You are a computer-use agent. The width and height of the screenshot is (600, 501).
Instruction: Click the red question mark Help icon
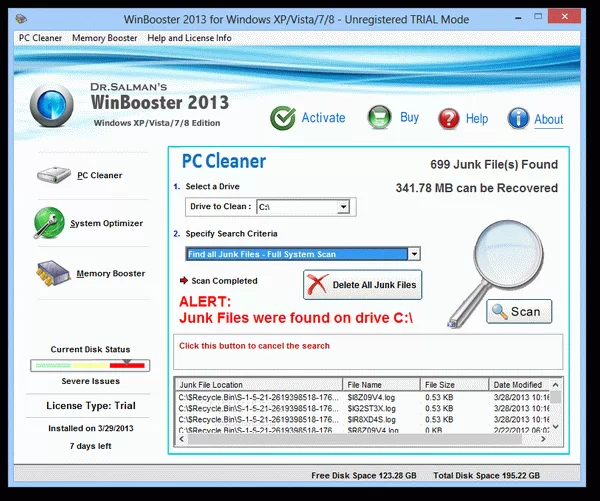(448, 118)
